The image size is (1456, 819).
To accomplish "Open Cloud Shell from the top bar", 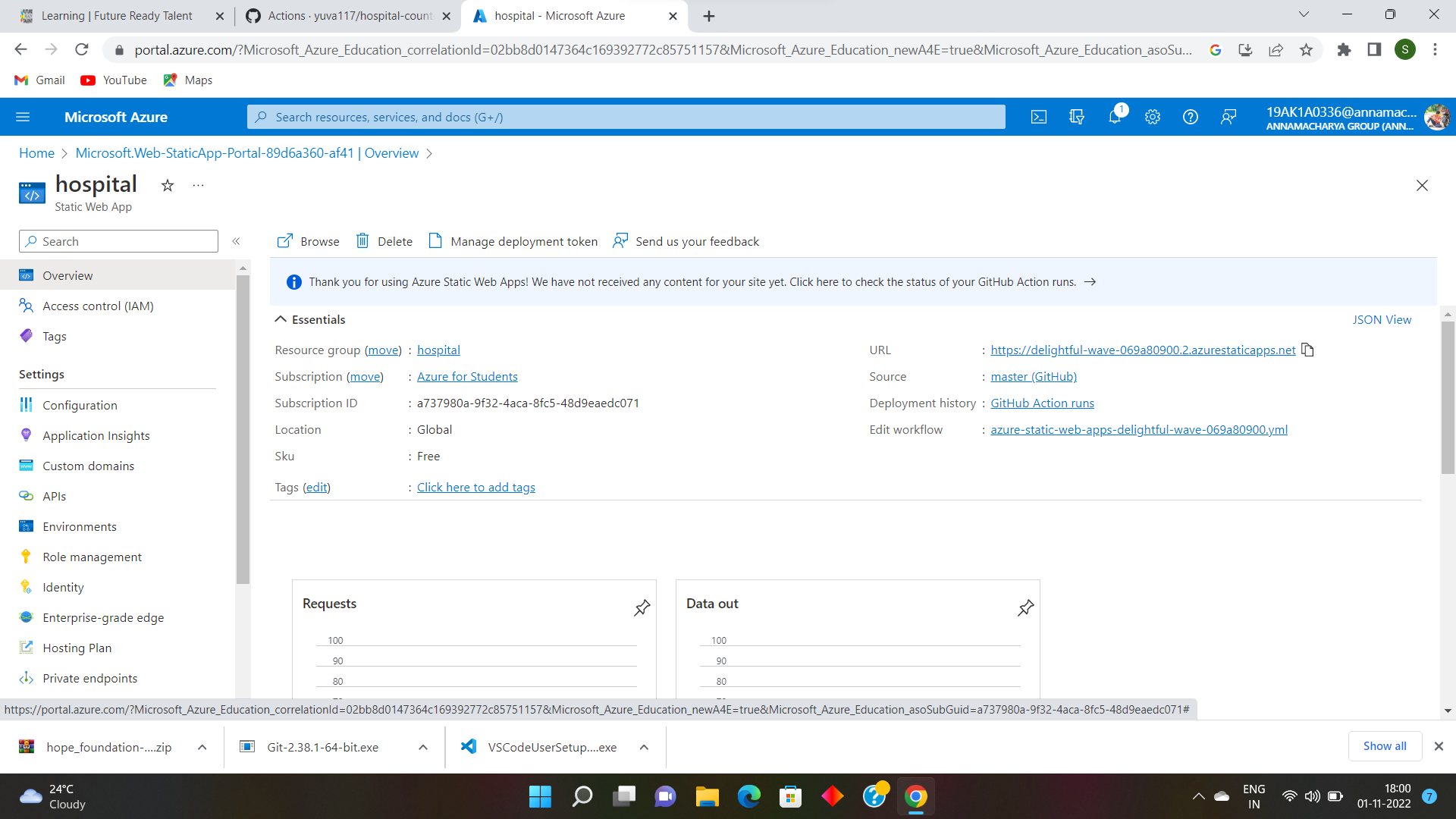I will (1039, 117).
